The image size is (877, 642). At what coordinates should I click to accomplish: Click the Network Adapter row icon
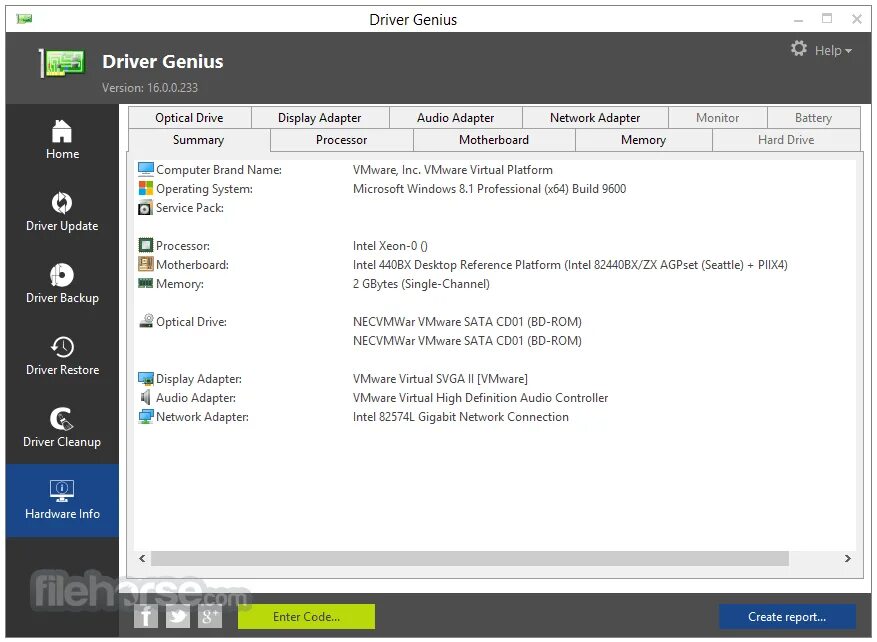(146, 417)
